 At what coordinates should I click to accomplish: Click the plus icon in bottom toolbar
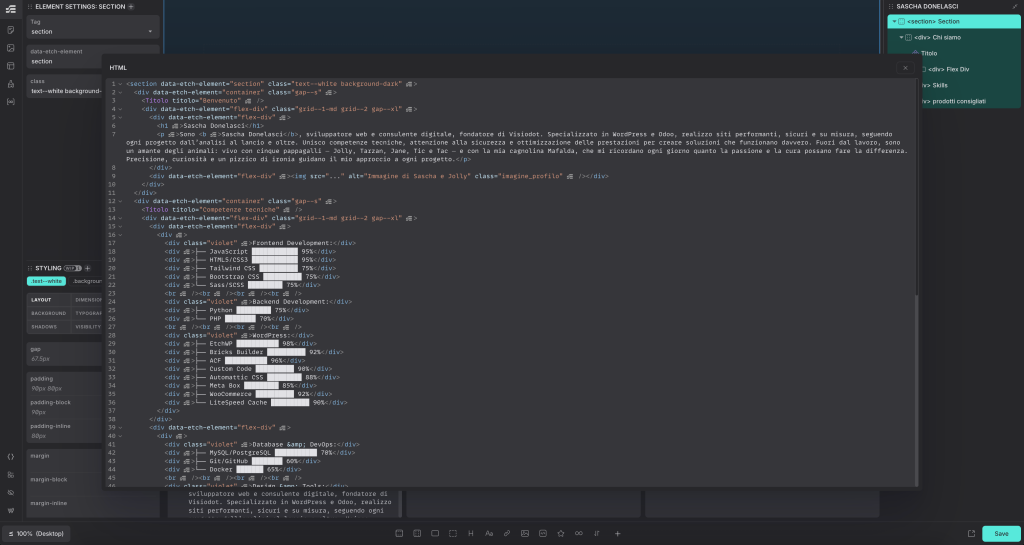click(x=617, y=533)
